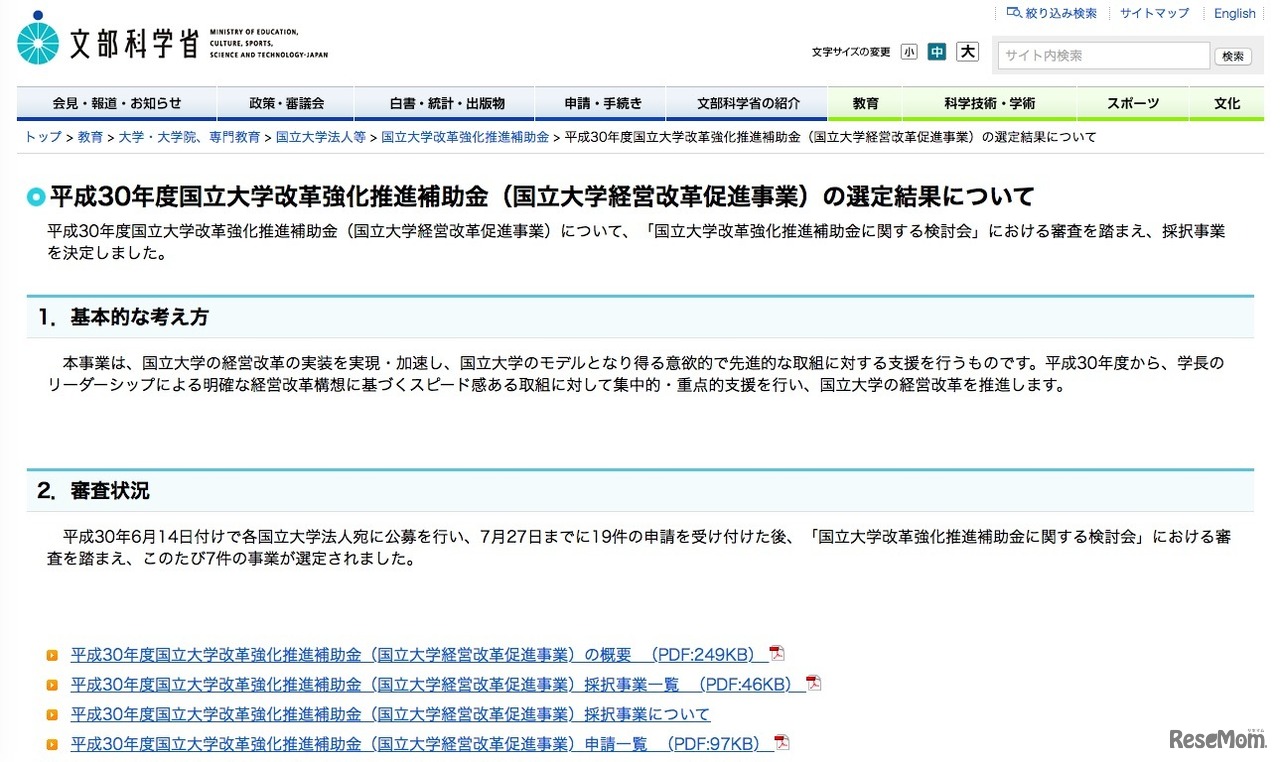Click the 検索 search button
Screen dimensions: 1280x762
(x=1233, y=56)
